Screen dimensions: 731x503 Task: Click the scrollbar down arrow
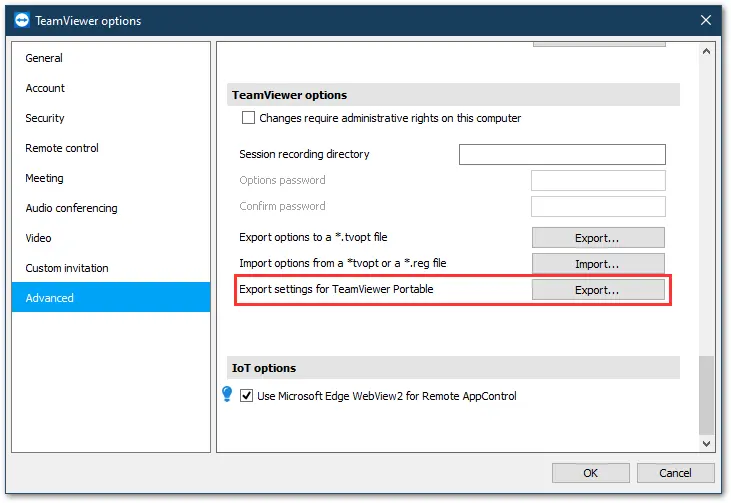(x=706, y=443)
